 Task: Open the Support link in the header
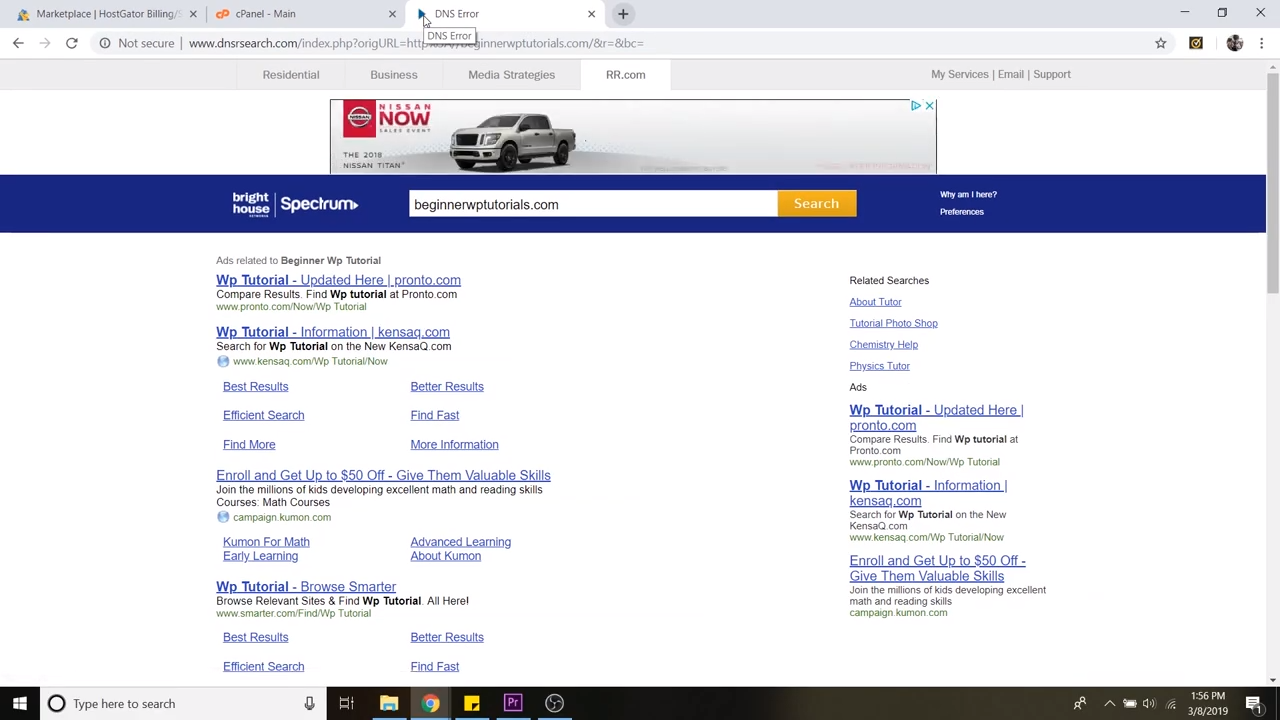(x=1052, y=74)
